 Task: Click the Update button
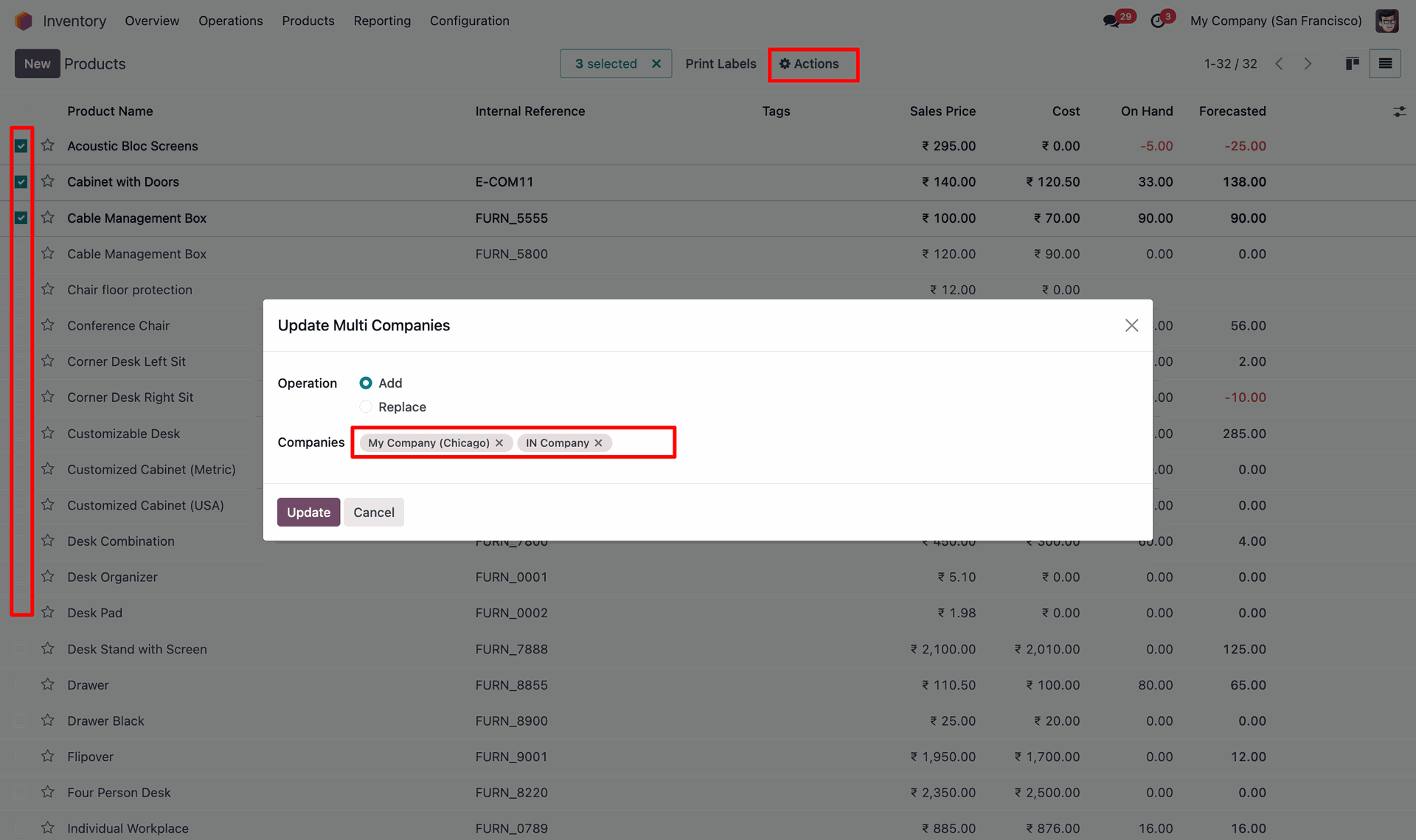point(308,512)
